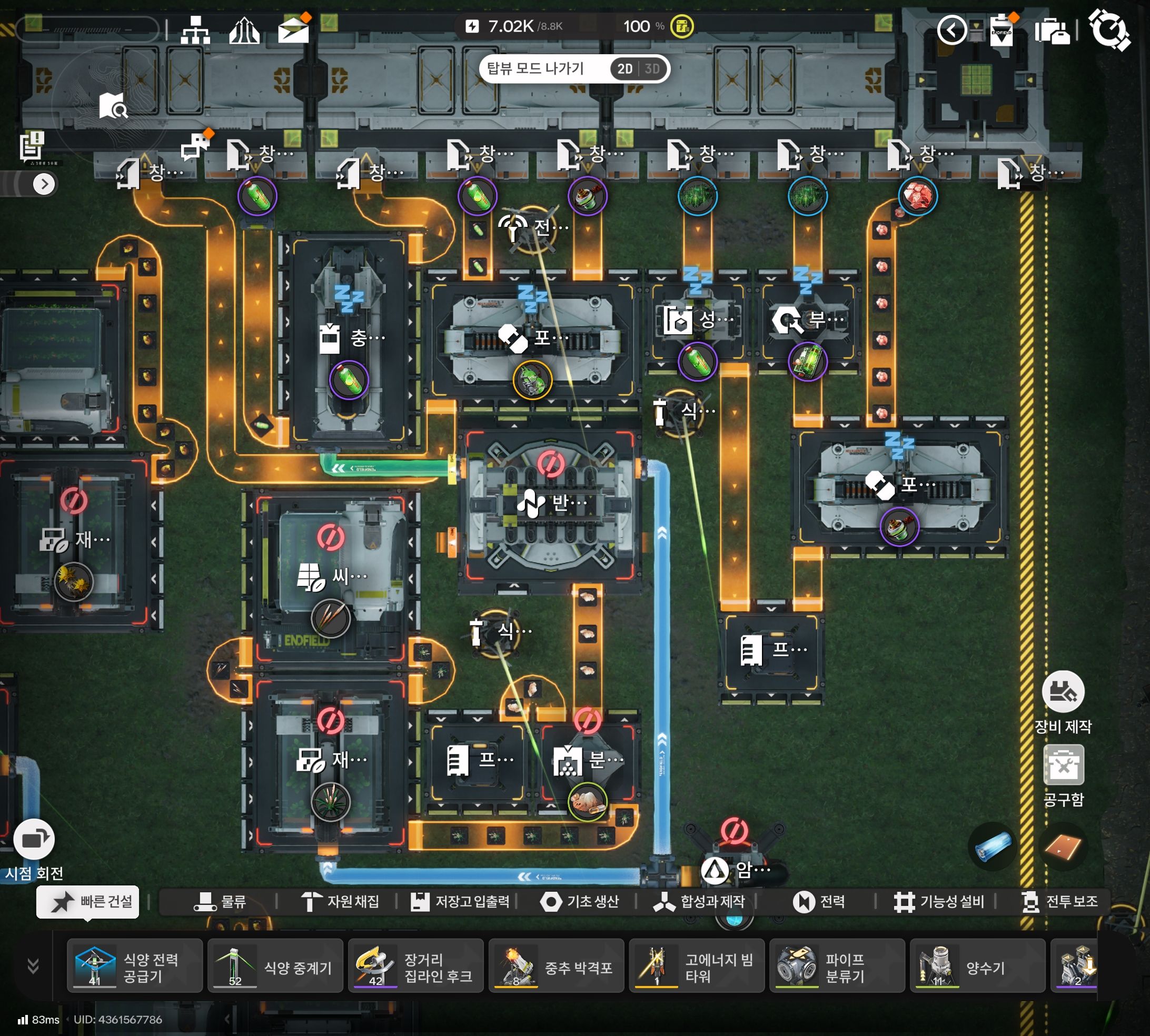Select 고에너지 빔 타워 from build bar
The height and width of the screenshot is (1036, 1150).
point(697,966)
